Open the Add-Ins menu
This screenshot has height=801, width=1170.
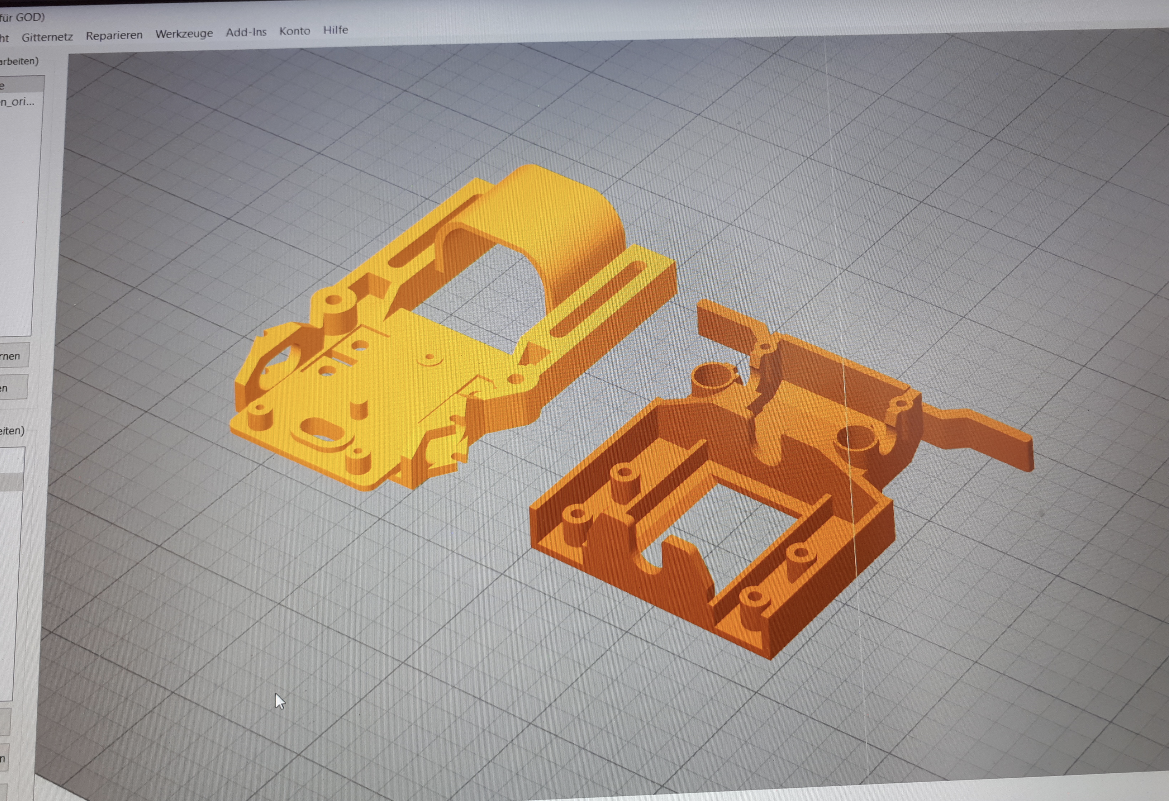(x=246, y=33)
